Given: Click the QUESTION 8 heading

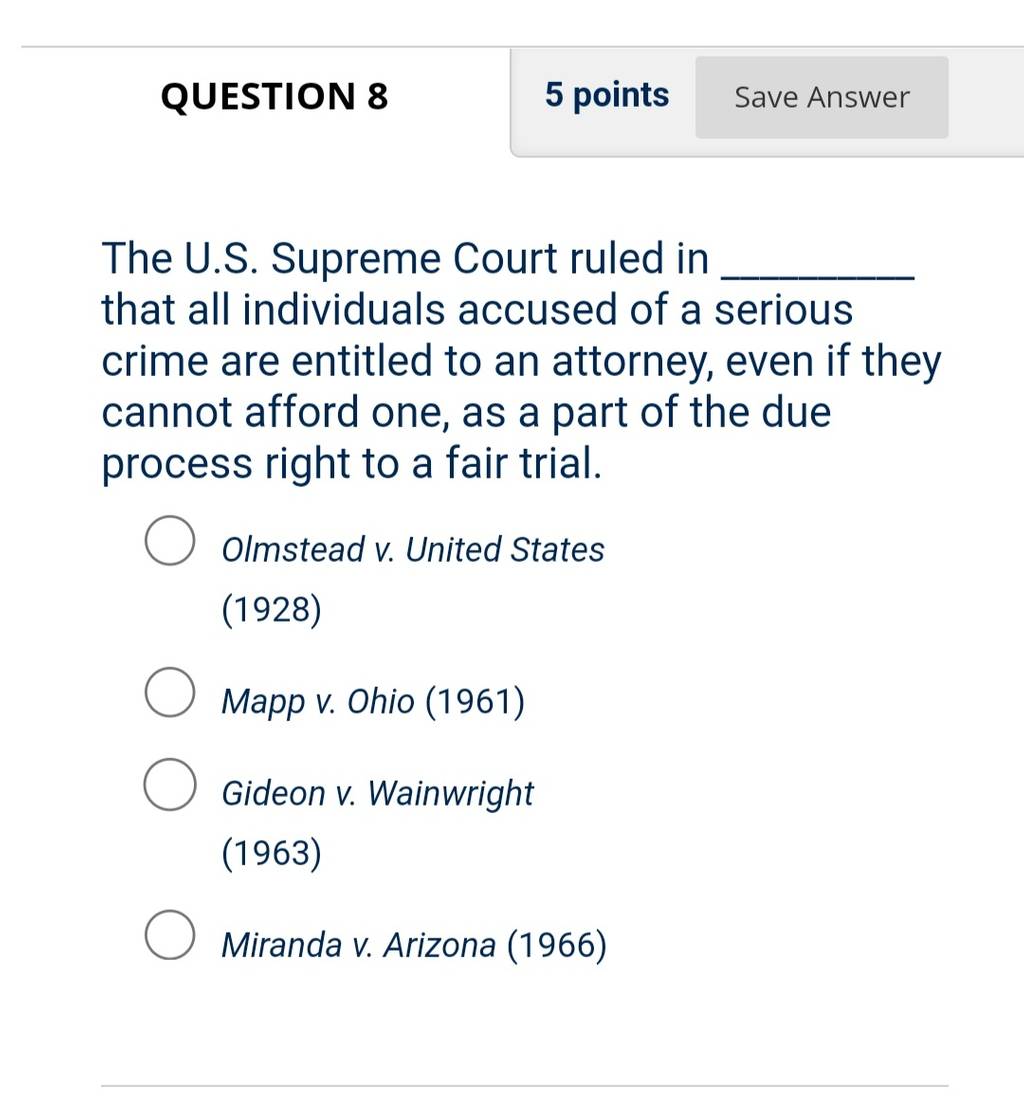Looking at the screenshot, I should tap(274, 96).
